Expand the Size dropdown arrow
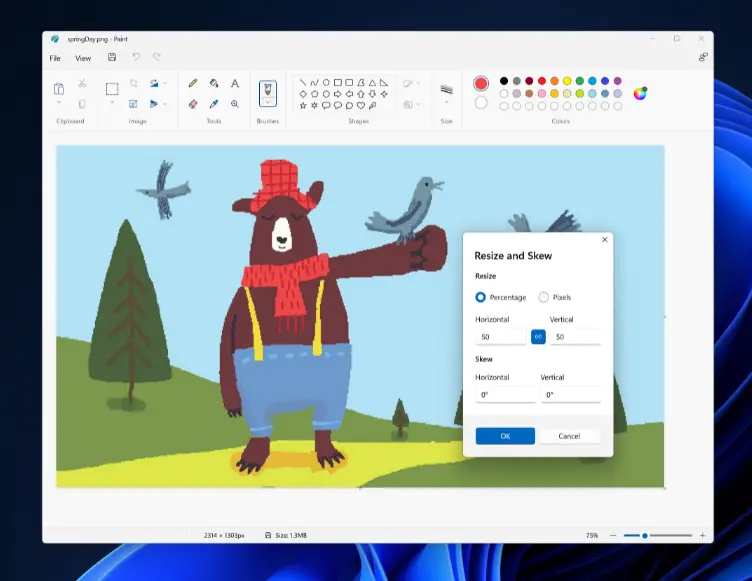 (446, 102)
